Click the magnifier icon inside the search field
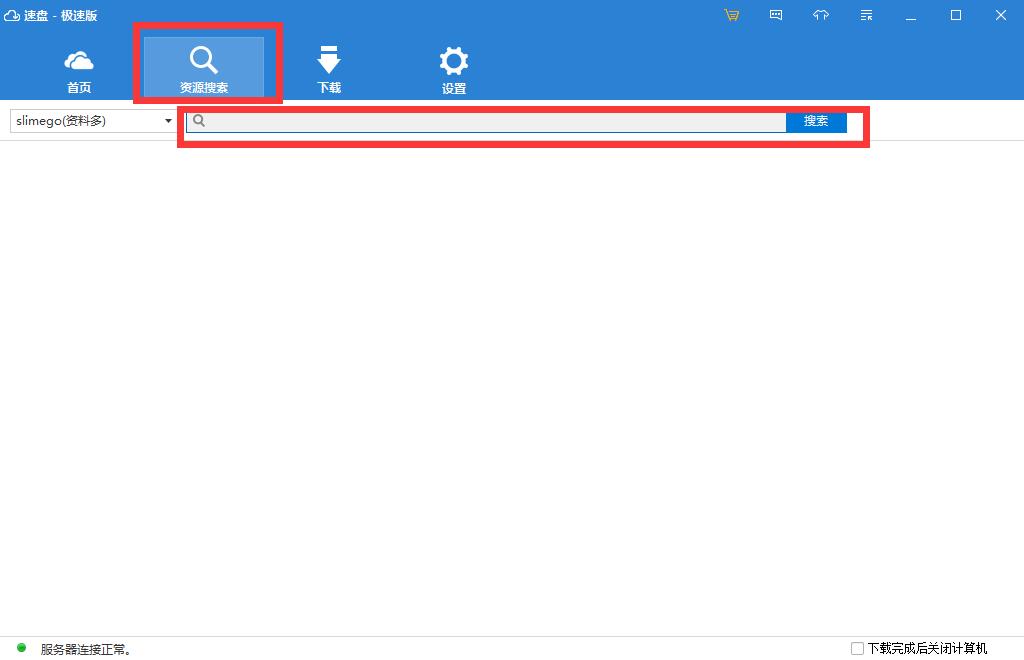Viewport: 1024px width, 660px height. (199, 121)
